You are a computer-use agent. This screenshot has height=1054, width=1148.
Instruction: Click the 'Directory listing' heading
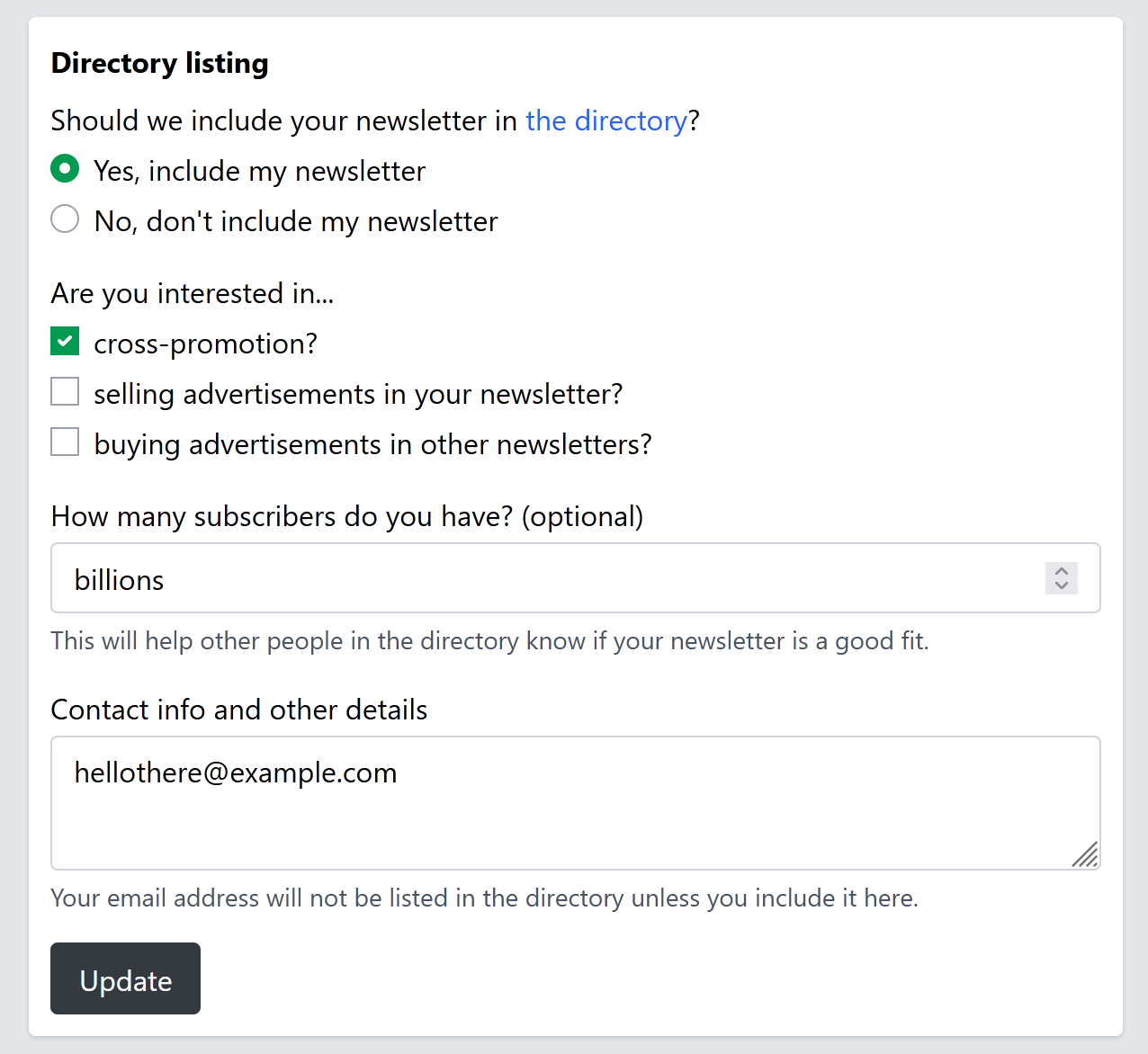tap(160, 63)
